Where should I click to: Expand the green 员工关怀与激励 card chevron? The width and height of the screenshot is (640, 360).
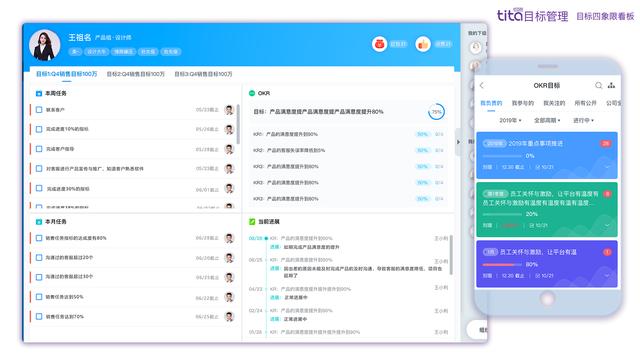click(607, 225)
